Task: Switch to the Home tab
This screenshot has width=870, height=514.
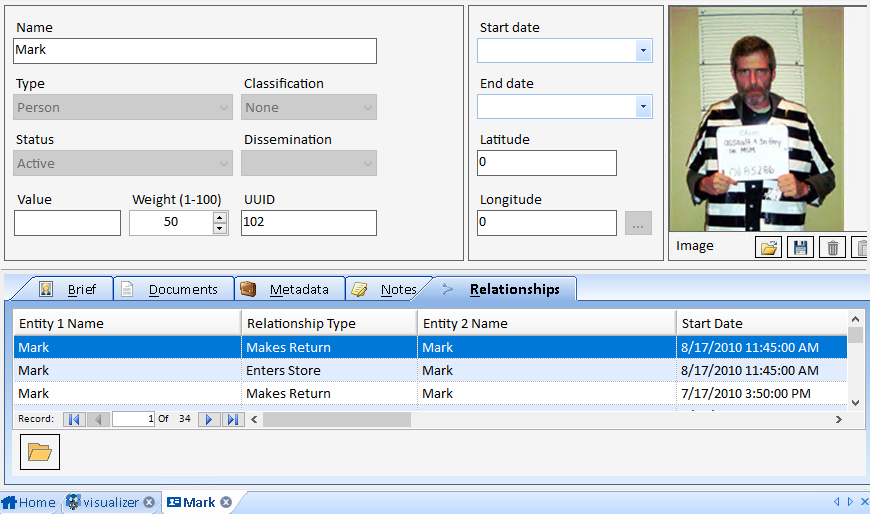Action: (29, 502)
